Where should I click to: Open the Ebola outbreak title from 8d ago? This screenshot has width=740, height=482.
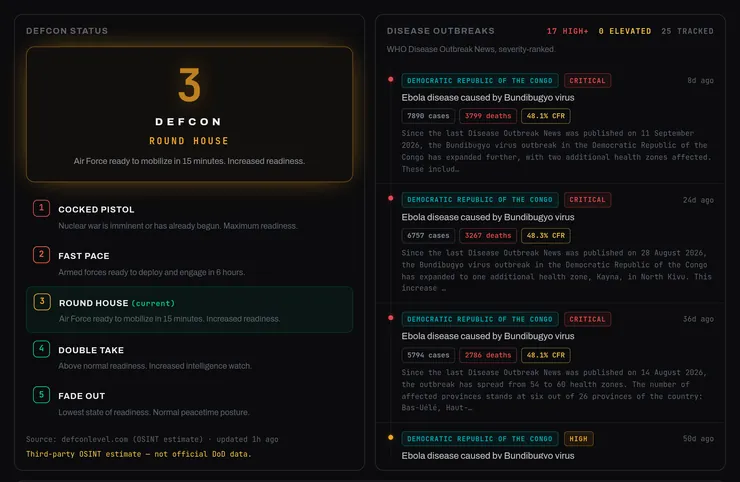pos(488,98)
